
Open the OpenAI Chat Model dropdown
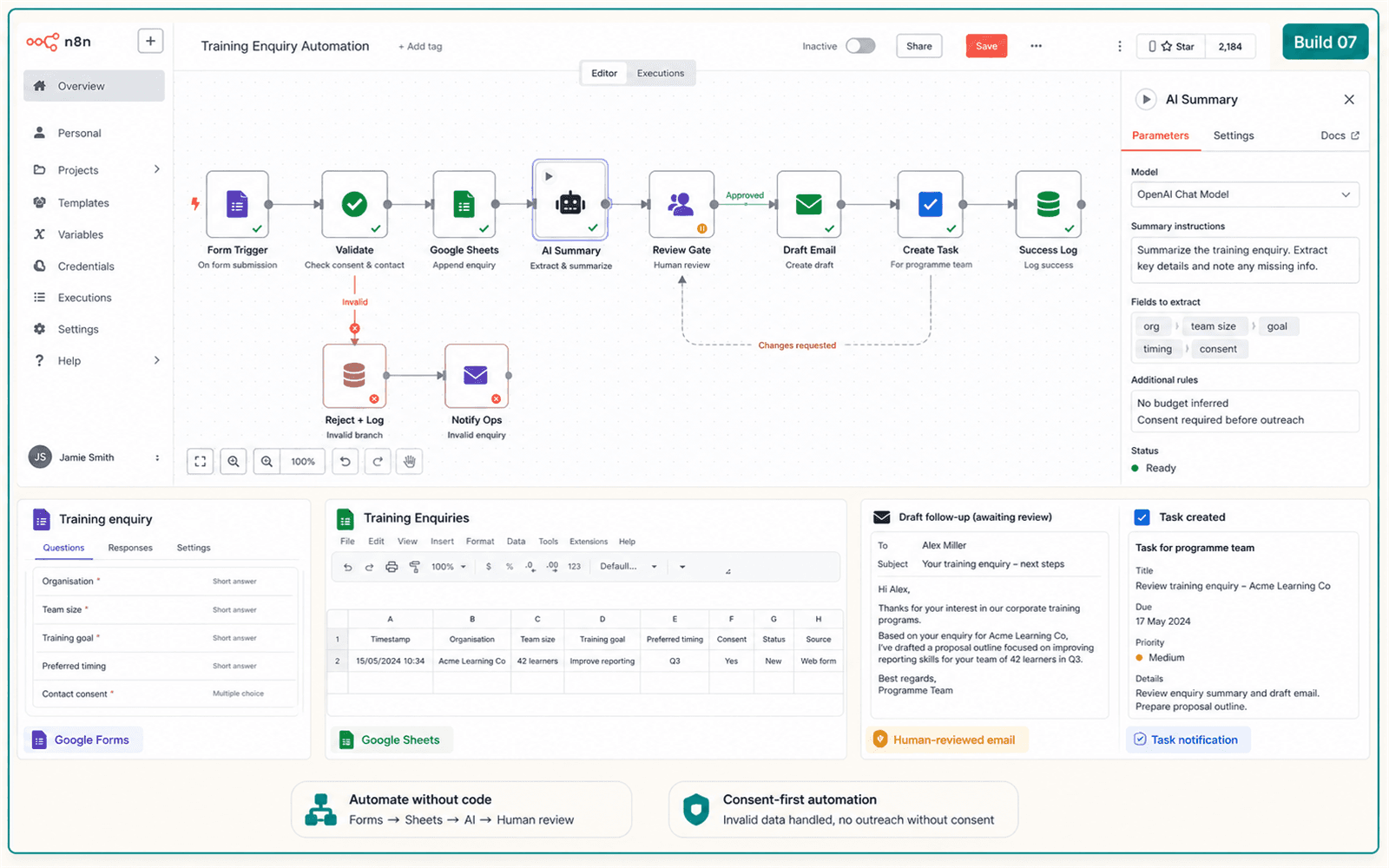pos(1245,194)
